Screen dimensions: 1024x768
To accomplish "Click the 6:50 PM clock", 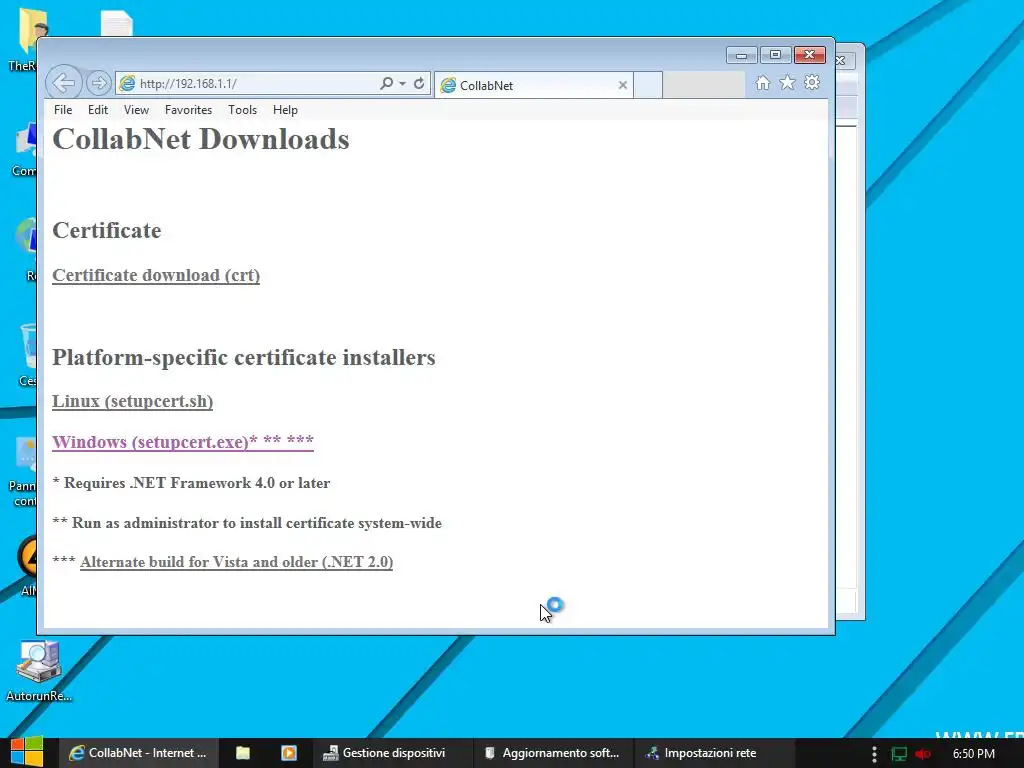I will pyautogui.click(x=974, y=754).
